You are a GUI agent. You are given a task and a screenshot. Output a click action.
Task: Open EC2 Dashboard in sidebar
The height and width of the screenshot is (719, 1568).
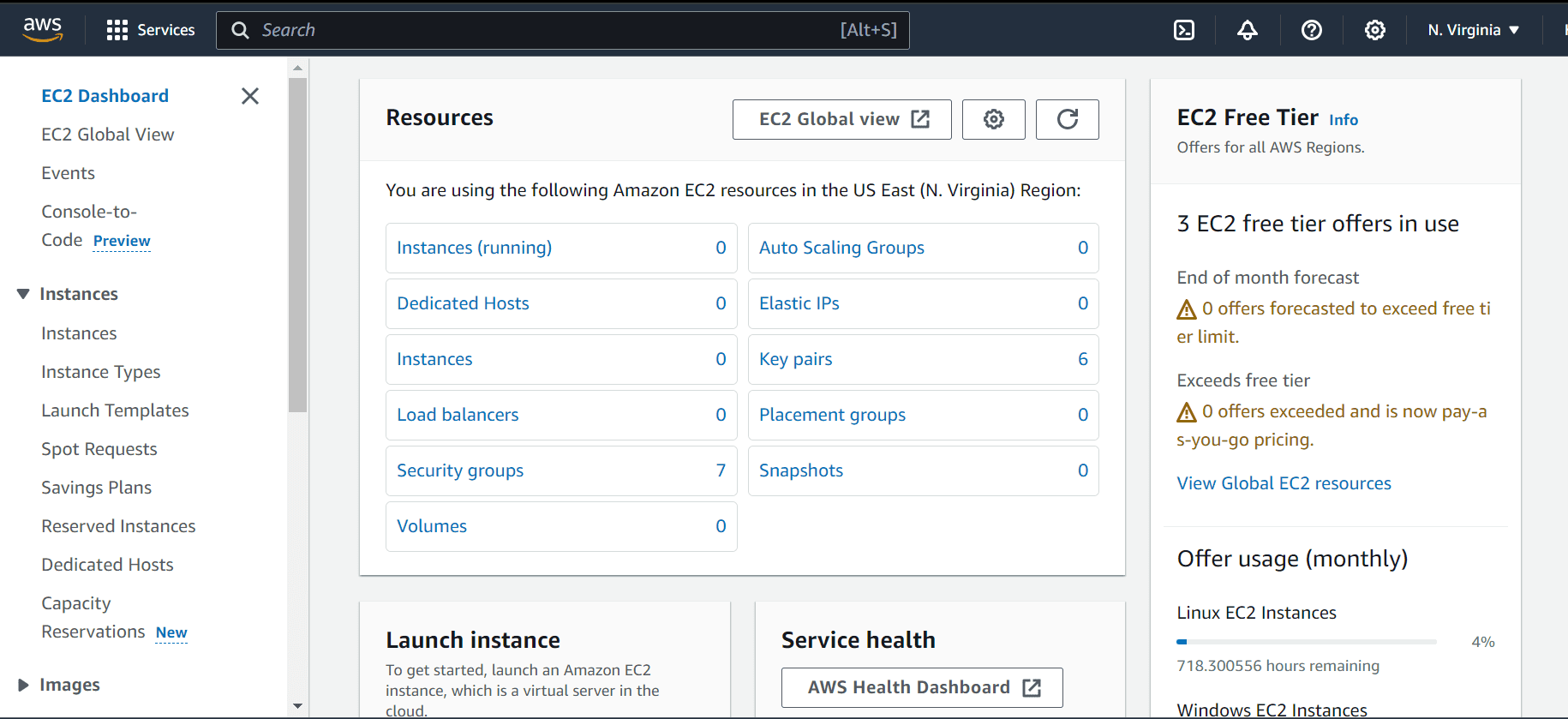105,96
